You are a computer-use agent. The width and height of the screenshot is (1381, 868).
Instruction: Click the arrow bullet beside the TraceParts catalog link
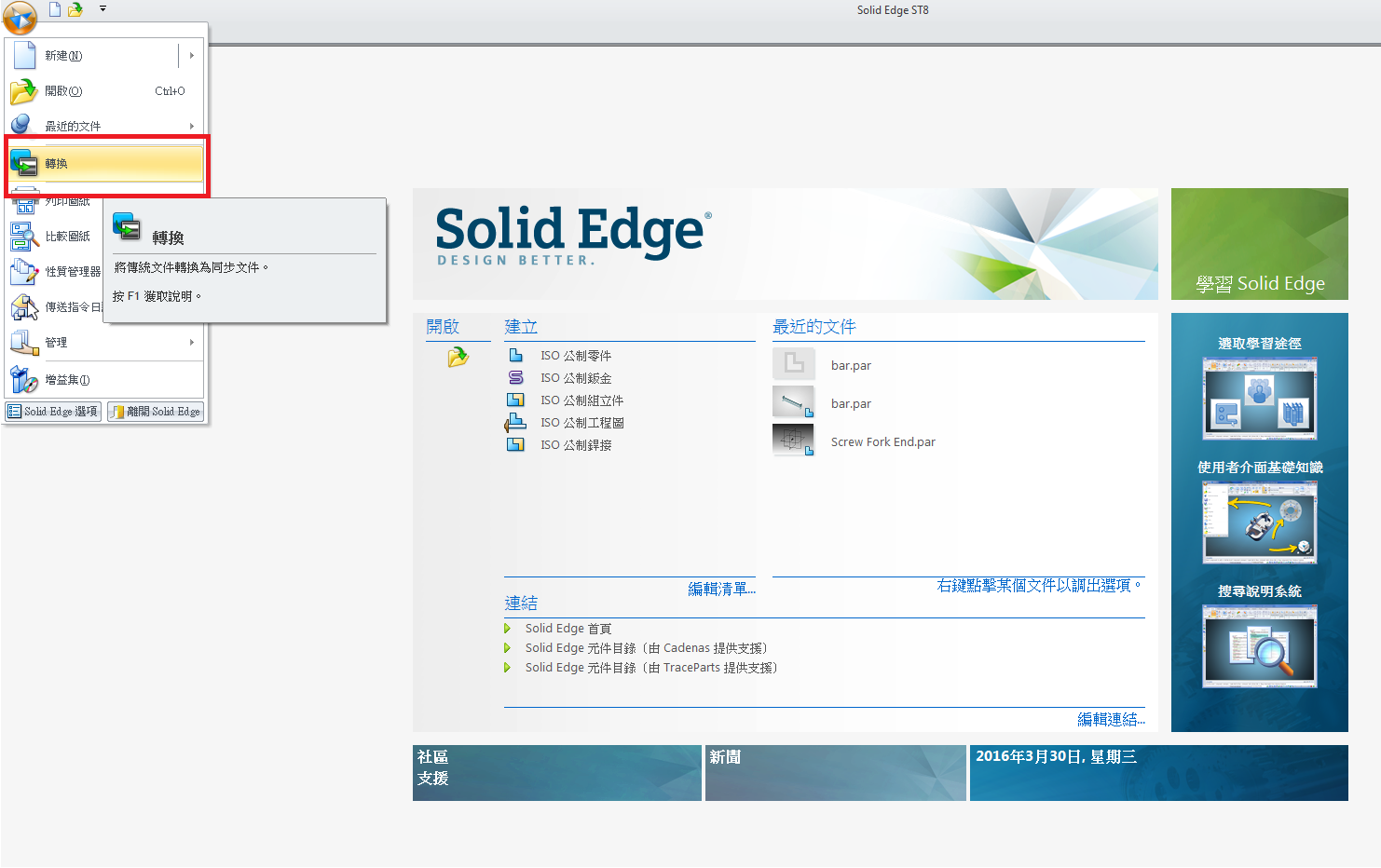click(x=508, y=668)
